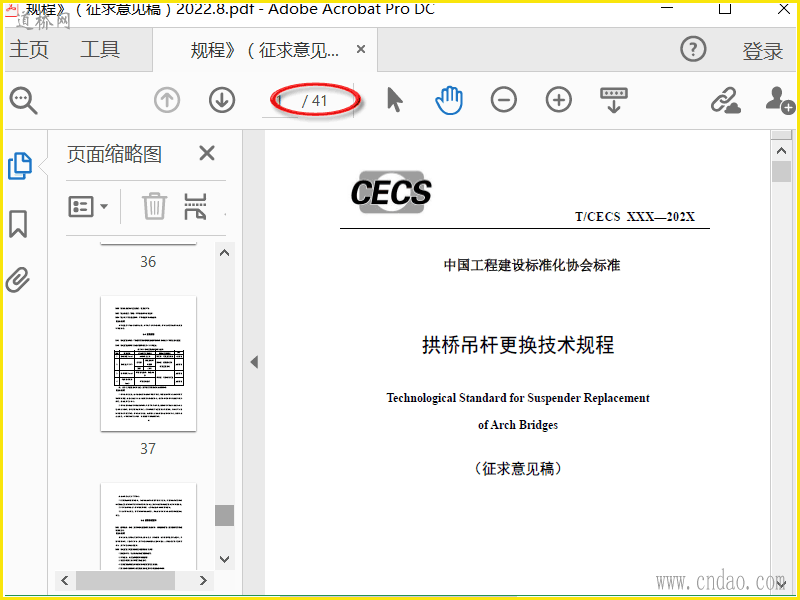800x600 pixels.
Task: Go to previous page with up arrow
Action: 167,101
